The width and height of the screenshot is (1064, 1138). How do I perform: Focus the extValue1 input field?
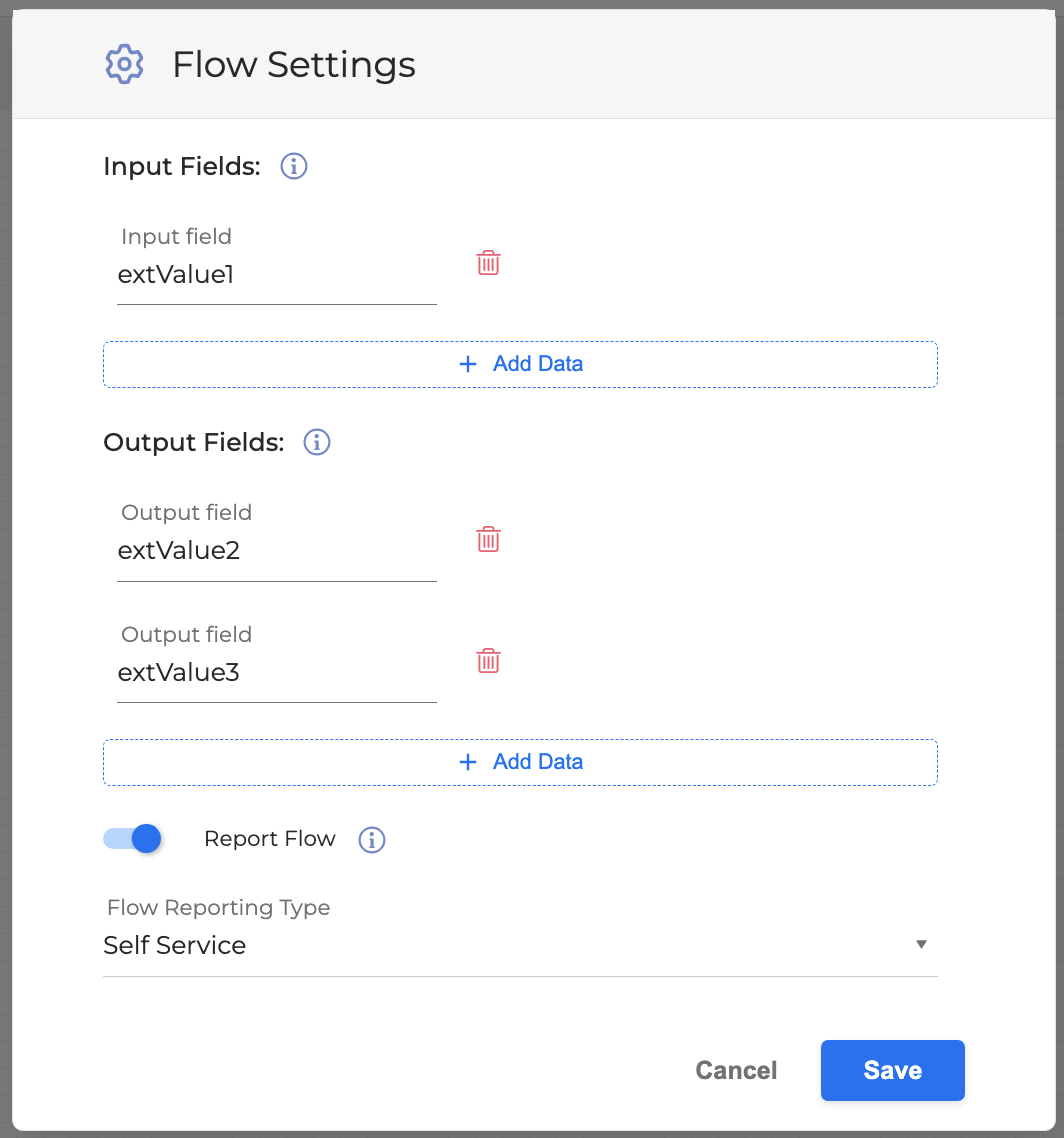[x=276, y=275]
